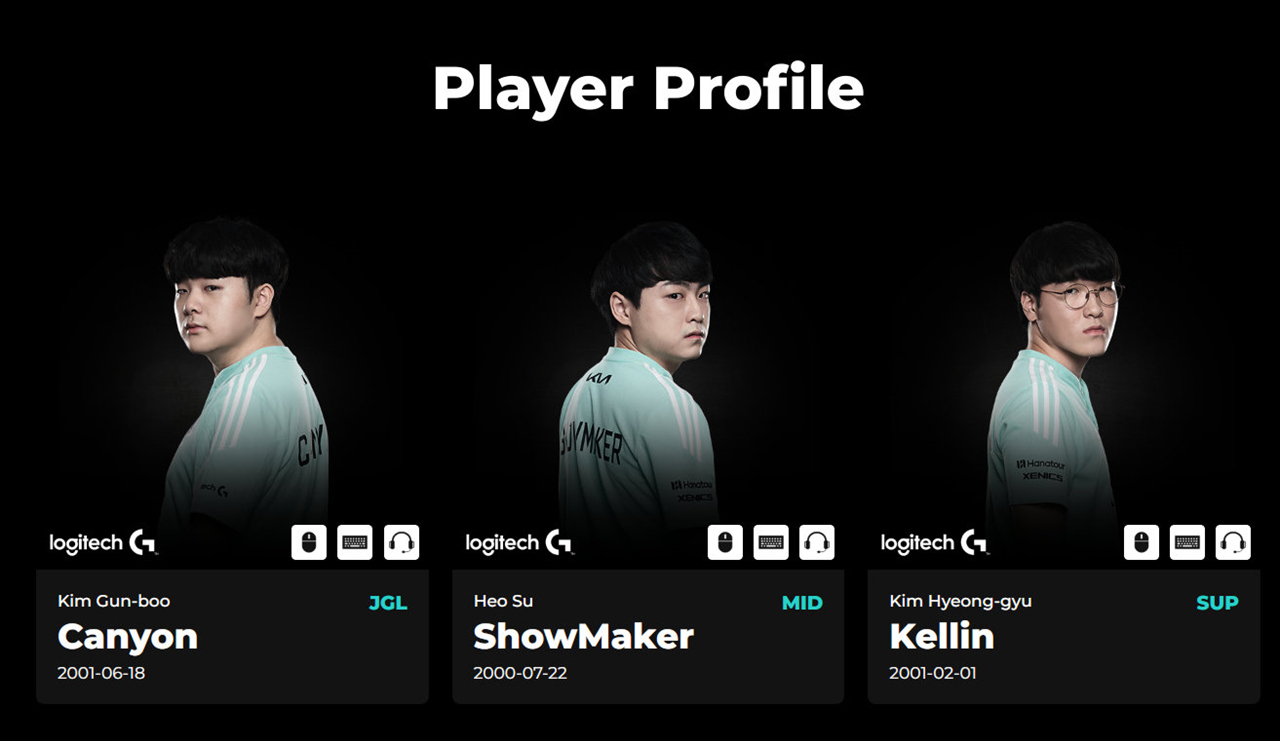Viewport: 1280px width, 741px height.
Task: Select Kellin's headset icon
Action: (x=1233, y=542)
